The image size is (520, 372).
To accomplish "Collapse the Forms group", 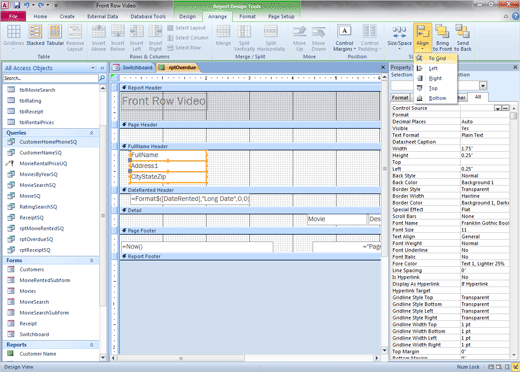I will point(91,260).
